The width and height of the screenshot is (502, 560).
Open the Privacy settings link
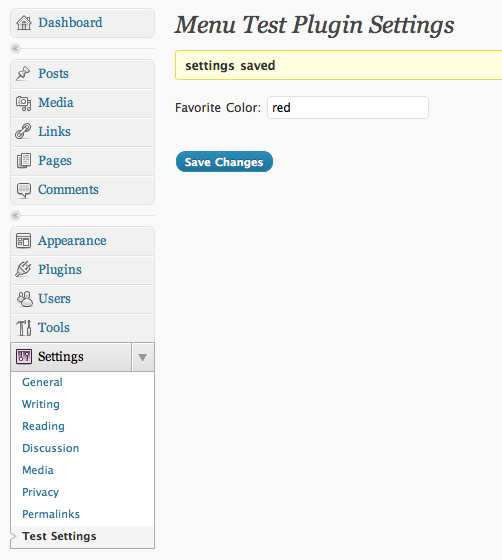[x=40, y=492]
